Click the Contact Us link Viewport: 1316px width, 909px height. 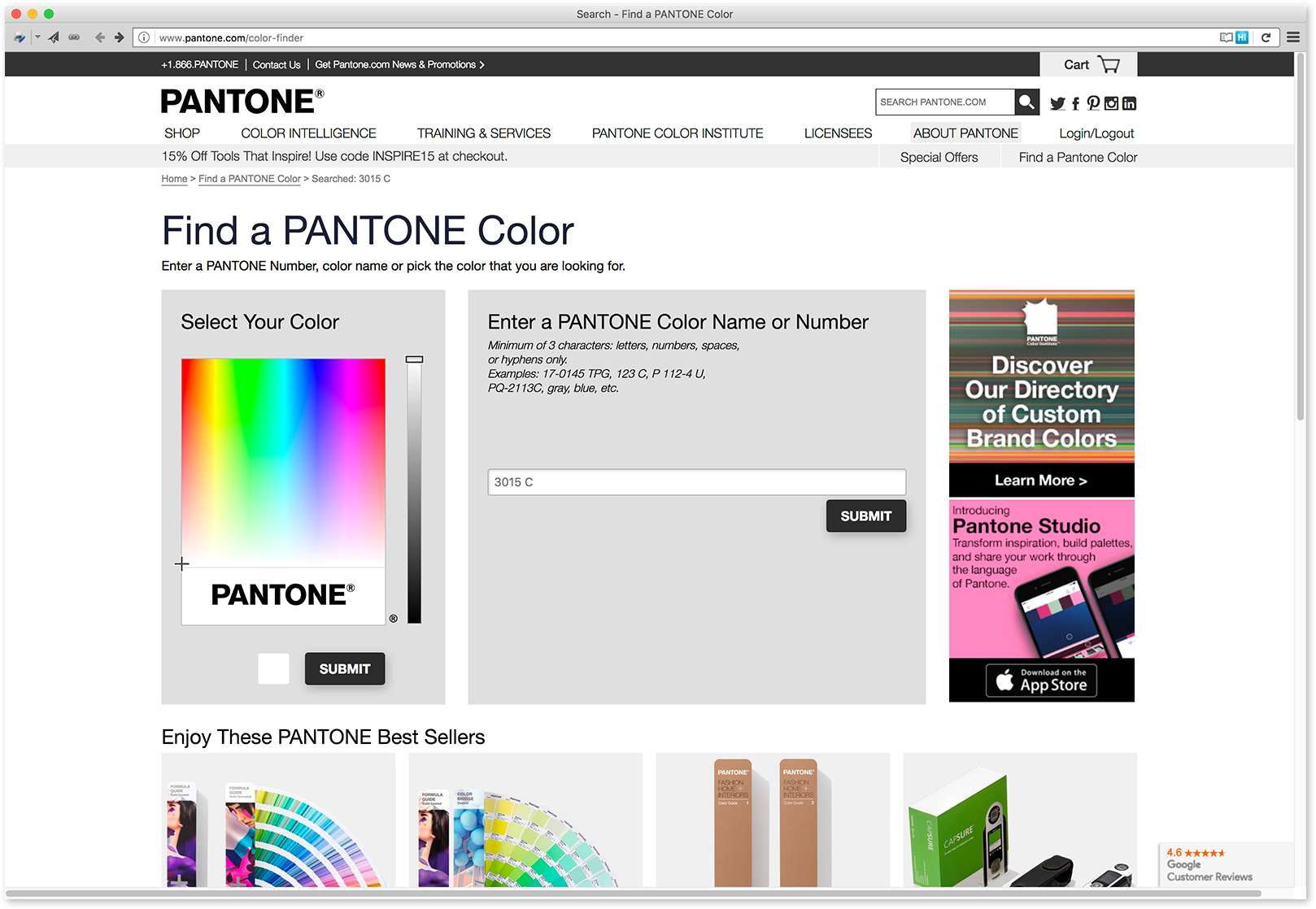point(277,65)
